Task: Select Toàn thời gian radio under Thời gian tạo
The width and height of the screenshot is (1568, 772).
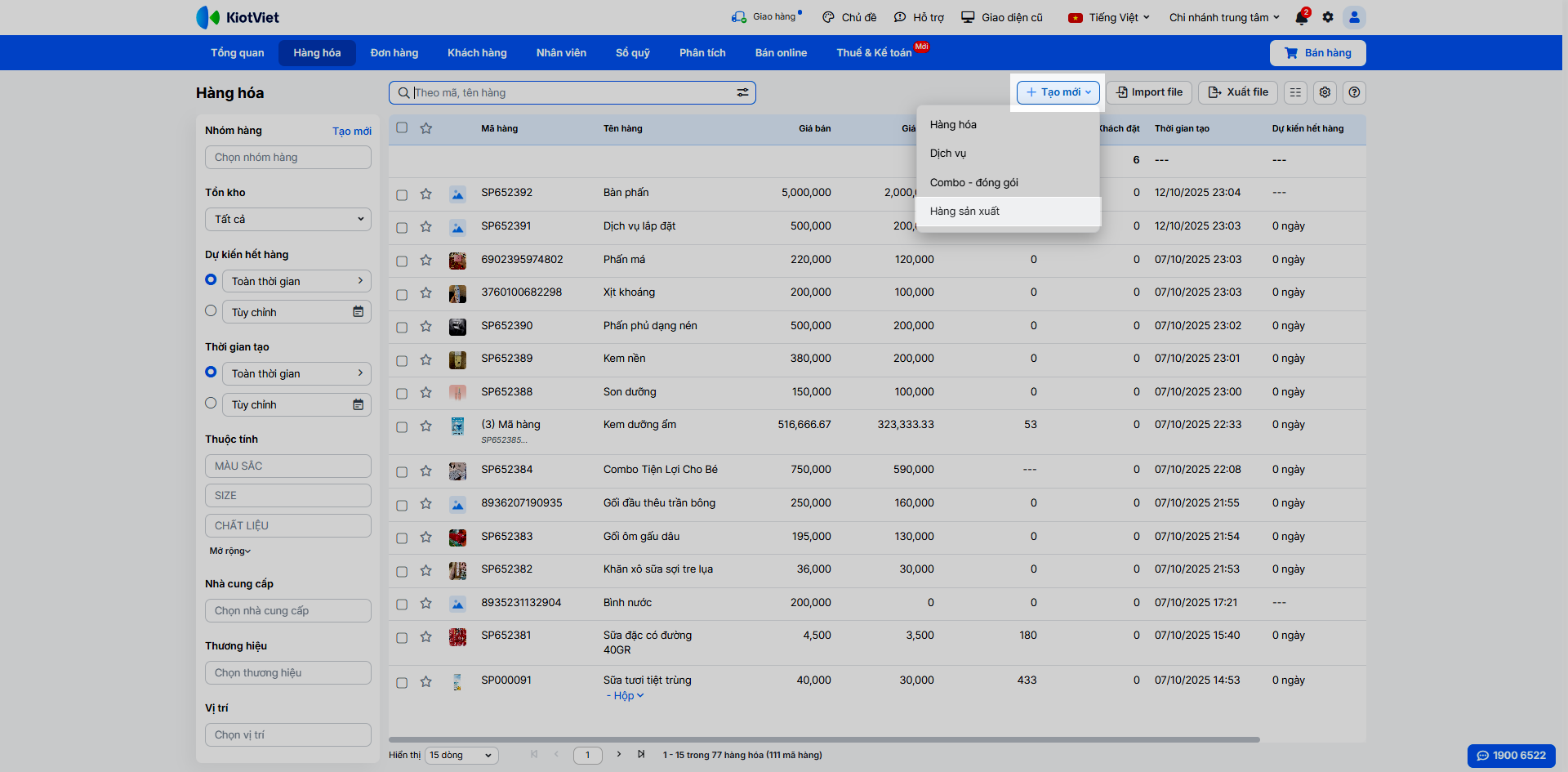Action: tap(211, 372)
